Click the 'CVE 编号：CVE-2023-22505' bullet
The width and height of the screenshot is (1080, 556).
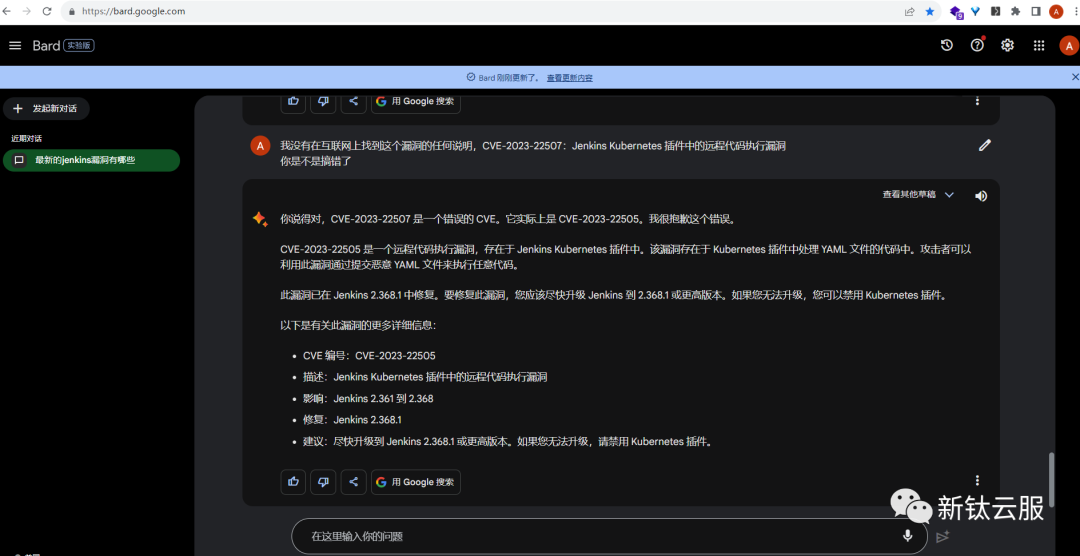pos(369,356)
